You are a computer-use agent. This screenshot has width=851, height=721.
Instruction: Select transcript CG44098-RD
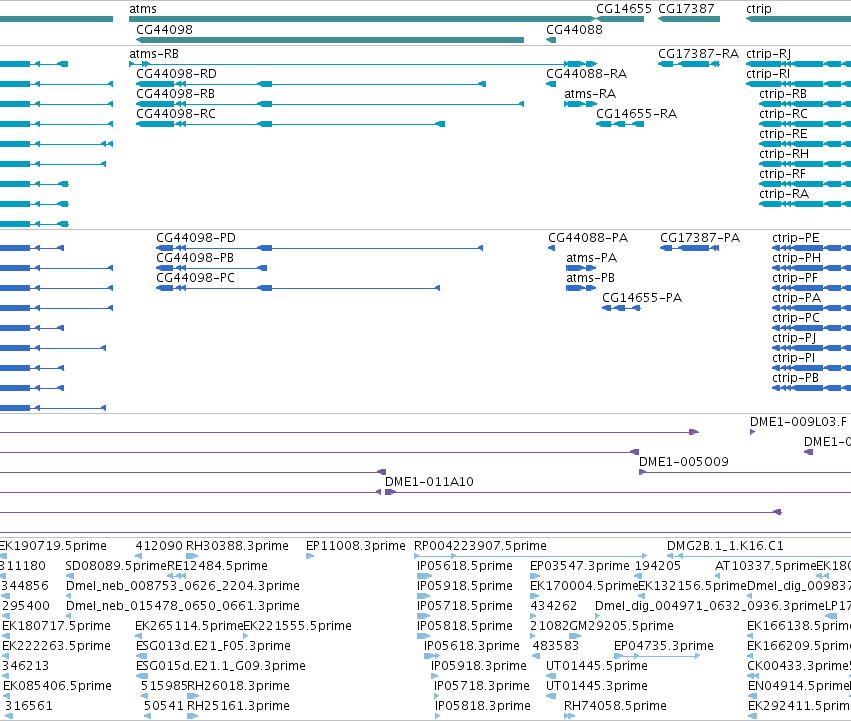tap(311, 84)
